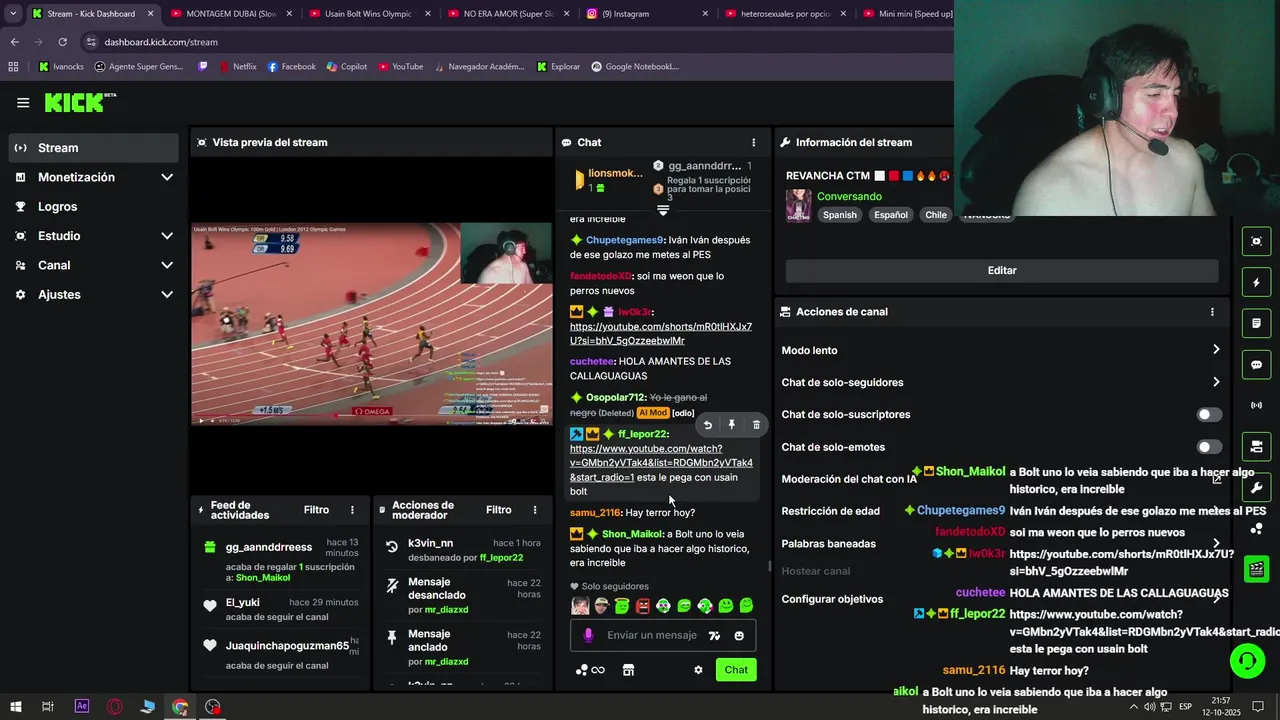Click the first face emote in emote row
The image size is (1280, 720).
click(580, 606)
